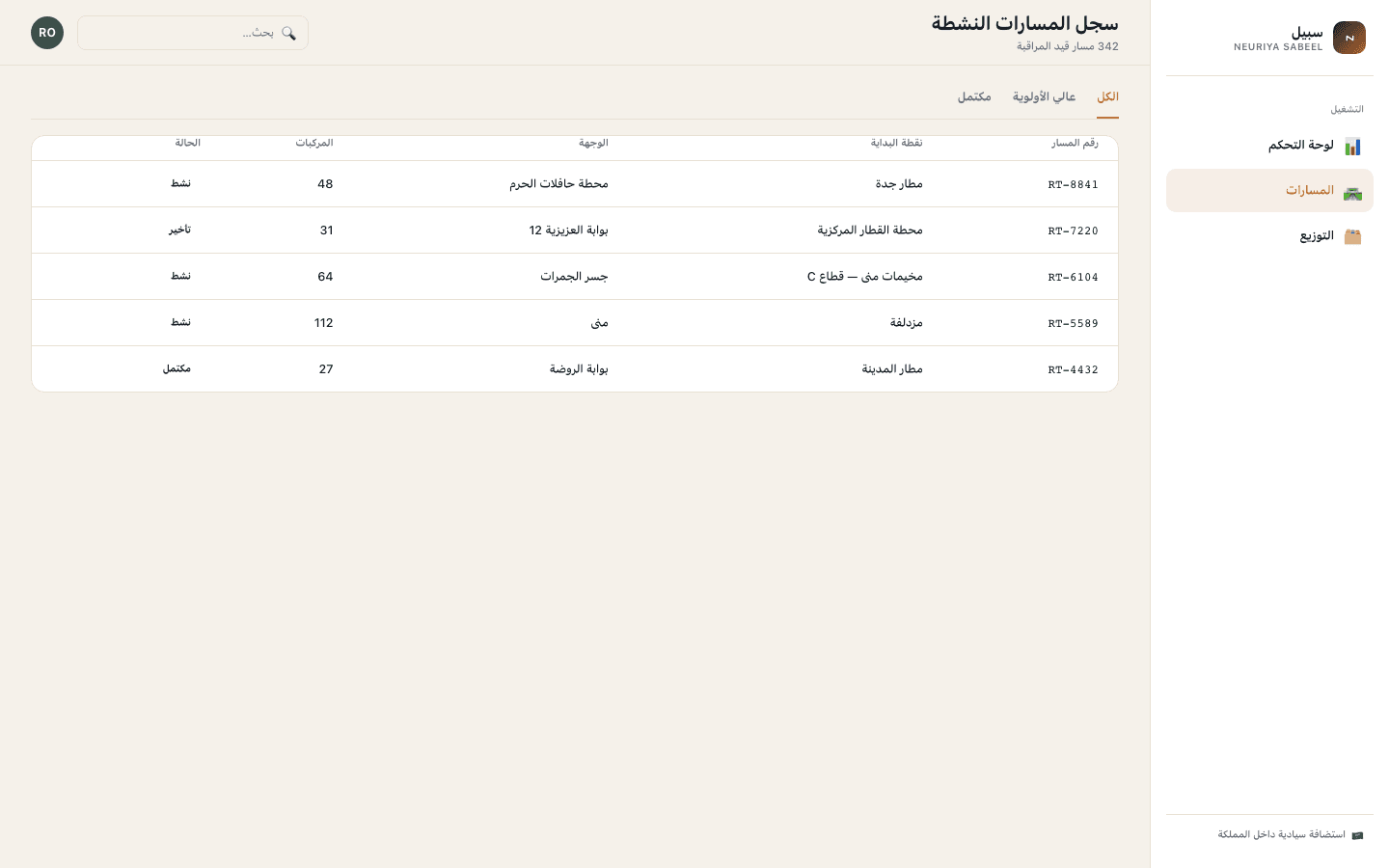This screenshot has height=868, width=1389.
Task: Click destination جسر الجمرات
Action: (x=574, y=277)
